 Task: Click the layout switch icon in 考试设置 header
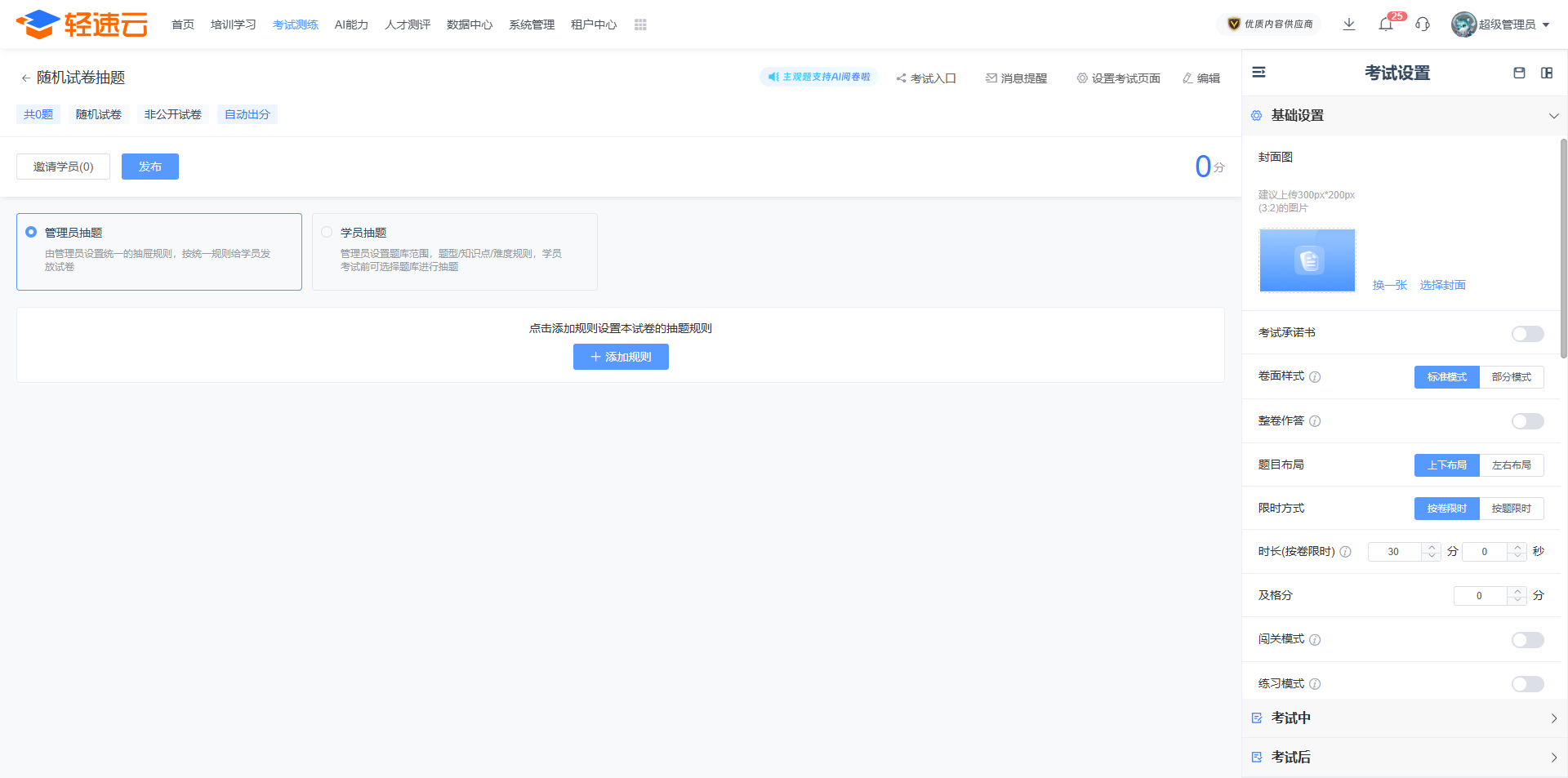(1547, 73)
